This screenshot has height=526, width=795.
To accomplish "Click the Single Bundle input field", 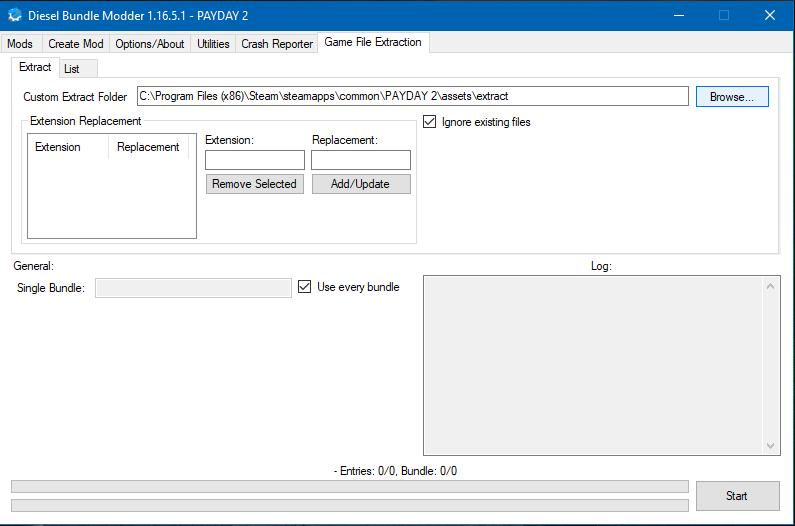I will (x=193, y=288).
